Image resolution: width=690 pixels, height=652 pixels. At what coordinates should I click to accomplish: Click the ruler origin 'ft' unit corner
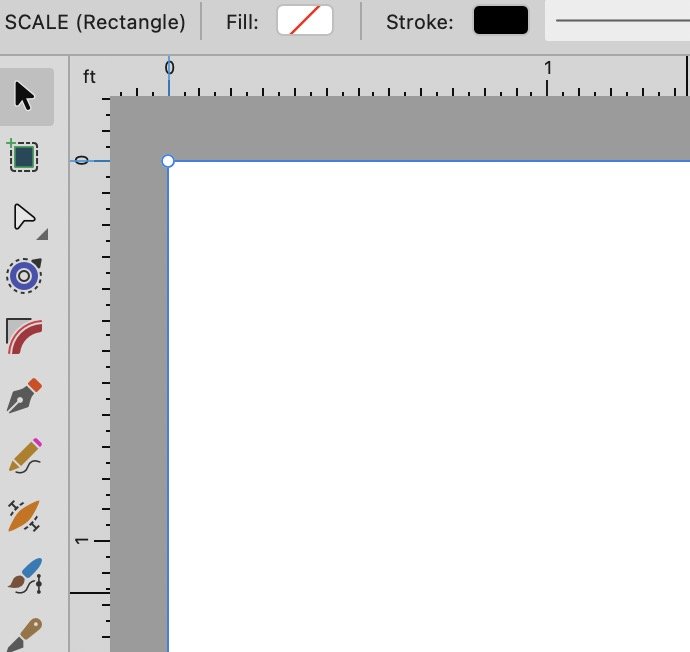tap(89, 77)
